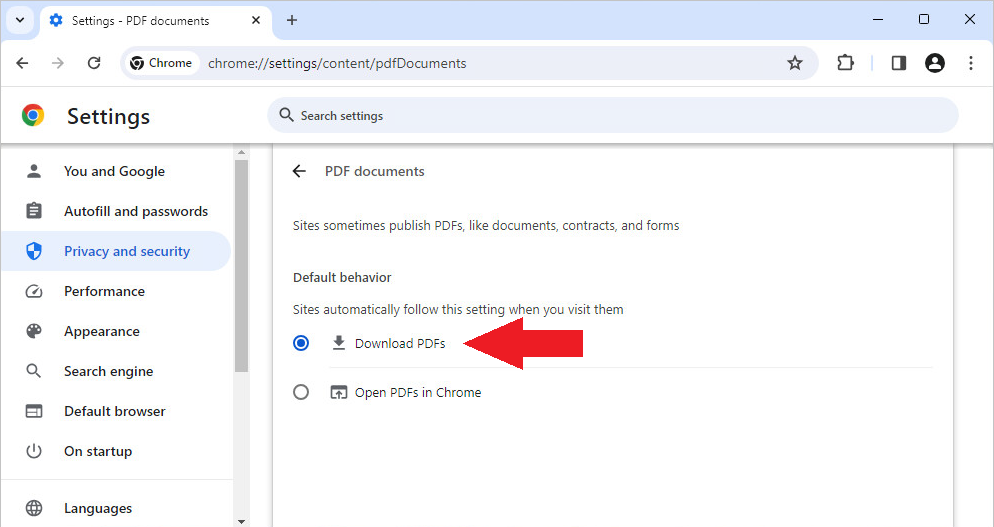Image resolution: width=994 pixels, height=527 pixels.
Task: Click the sidebar scroll down arrow
Action: [241, 521]
